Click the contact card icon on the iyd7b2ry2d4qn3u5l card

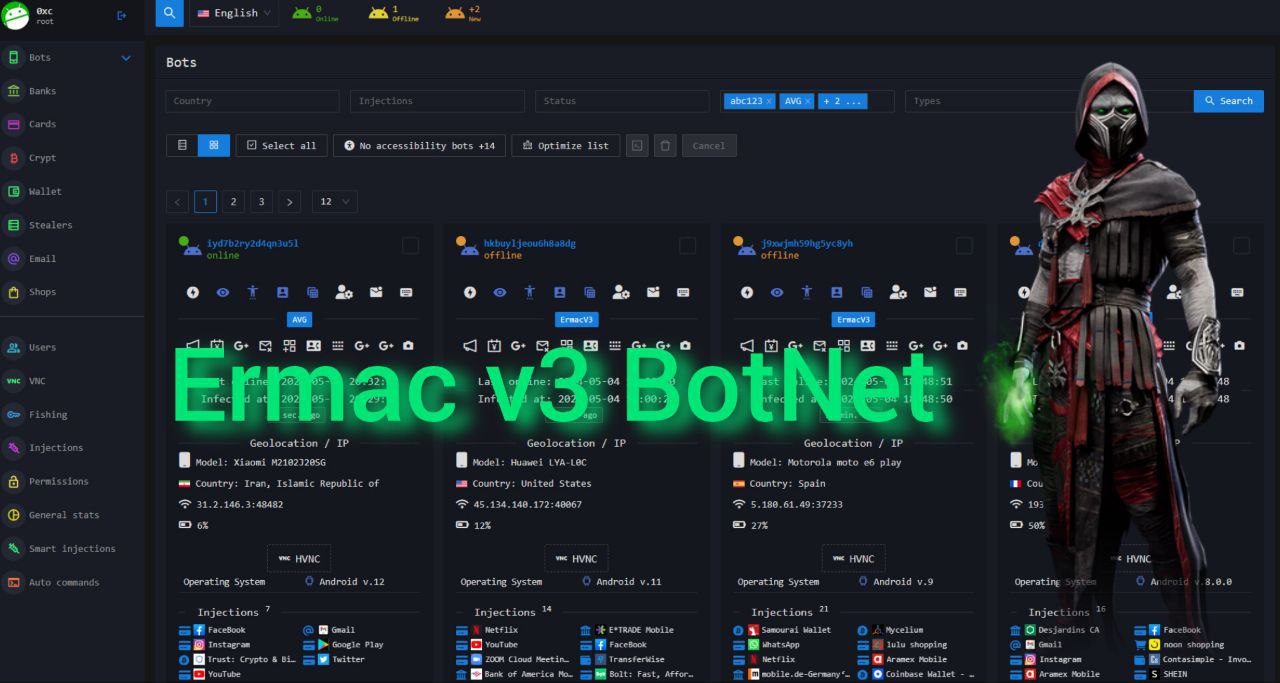pos(283,292)
